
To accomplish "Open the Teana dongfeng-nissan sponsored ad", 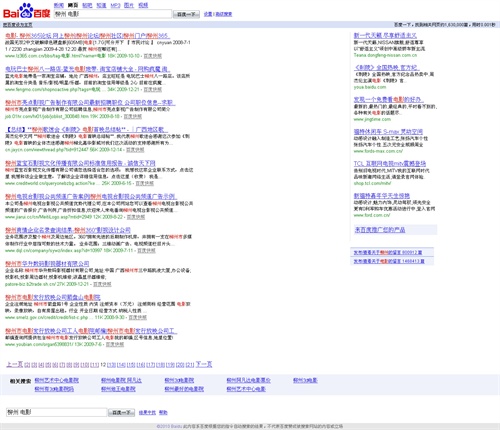I will (x=385, y=35).
